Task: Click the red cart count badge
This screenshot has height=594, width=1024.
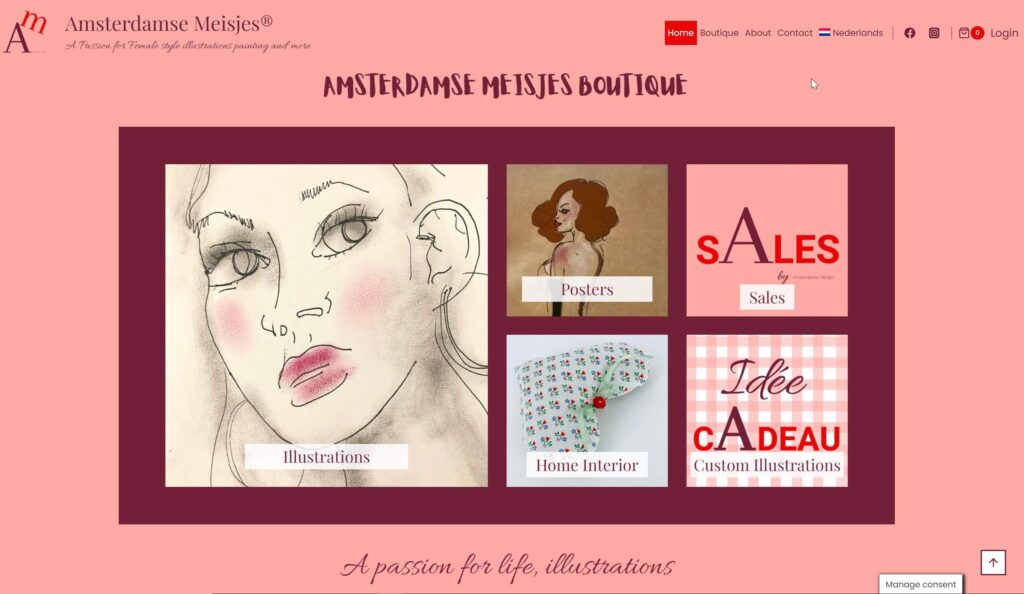Action: pyautogui.click(x=977, y=33)
